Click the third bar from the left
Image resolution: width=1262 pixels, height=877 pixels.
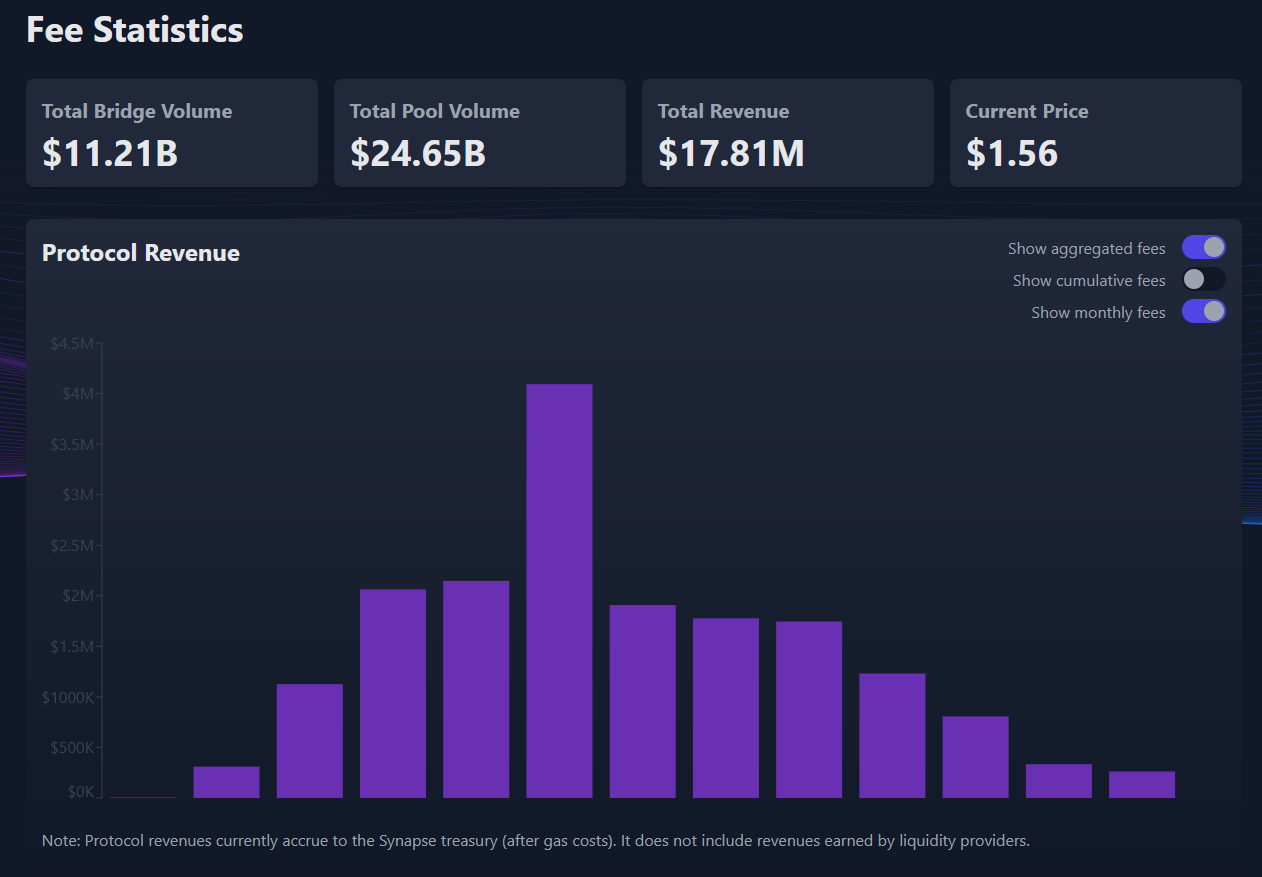tap(310, 741)
